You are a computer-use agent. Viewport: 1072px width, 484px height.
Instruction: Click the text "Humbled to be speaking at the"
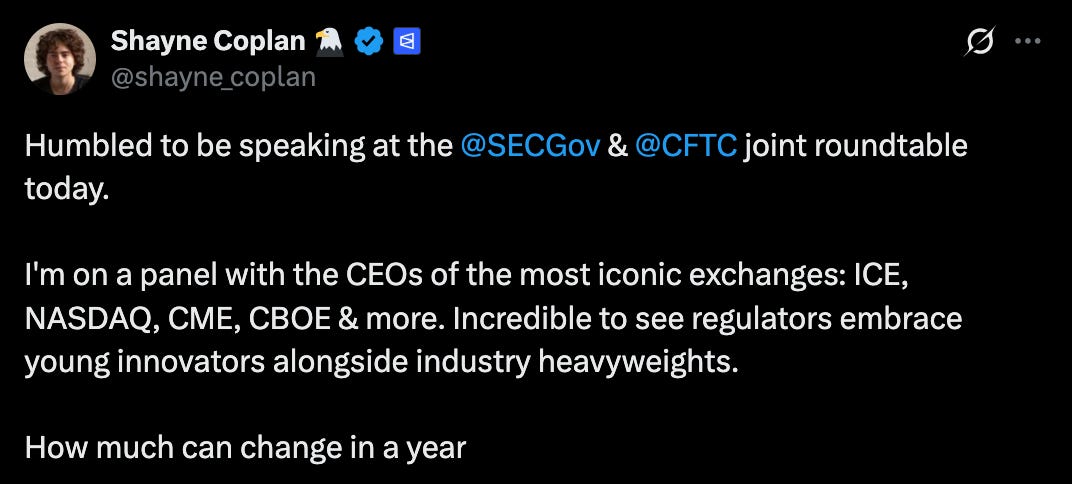pyautogui.click(x=239, y=148)
